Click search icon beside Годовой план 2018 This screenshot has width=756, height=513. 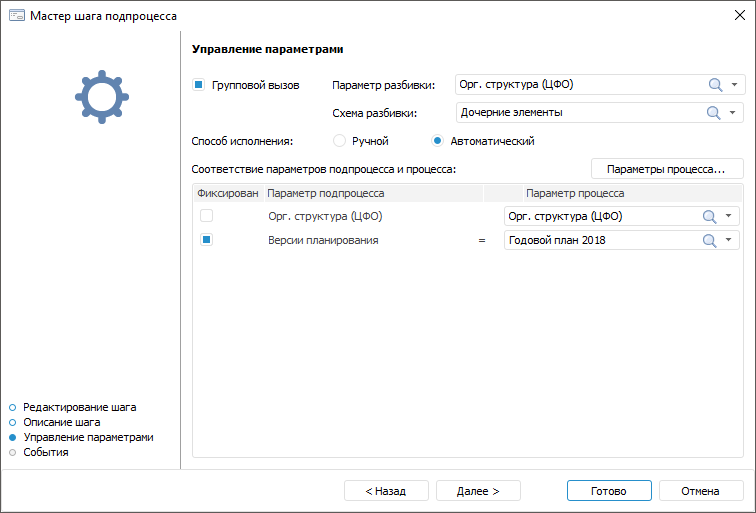(x=709, y=240)
